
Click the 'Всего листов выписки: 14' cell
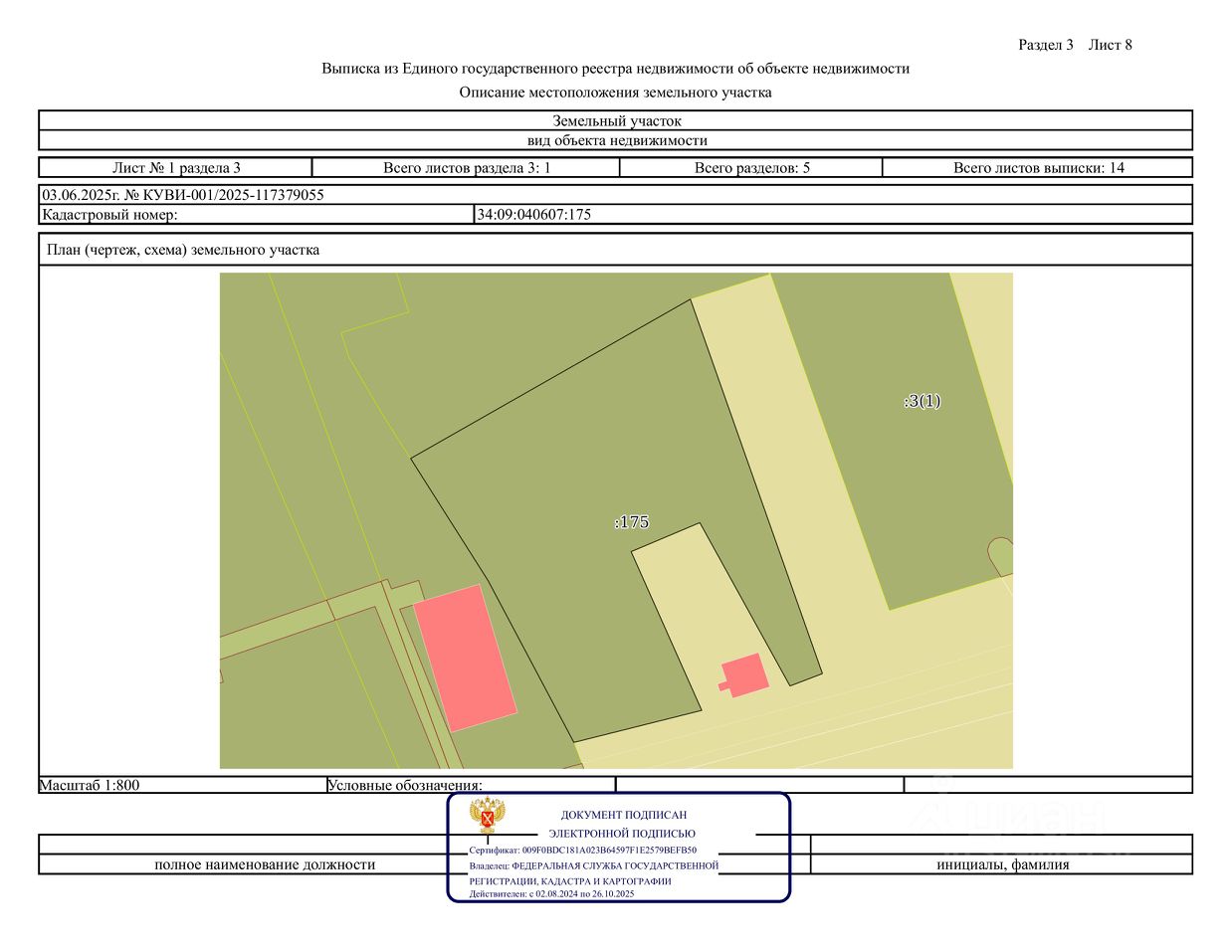(1038, 168)
